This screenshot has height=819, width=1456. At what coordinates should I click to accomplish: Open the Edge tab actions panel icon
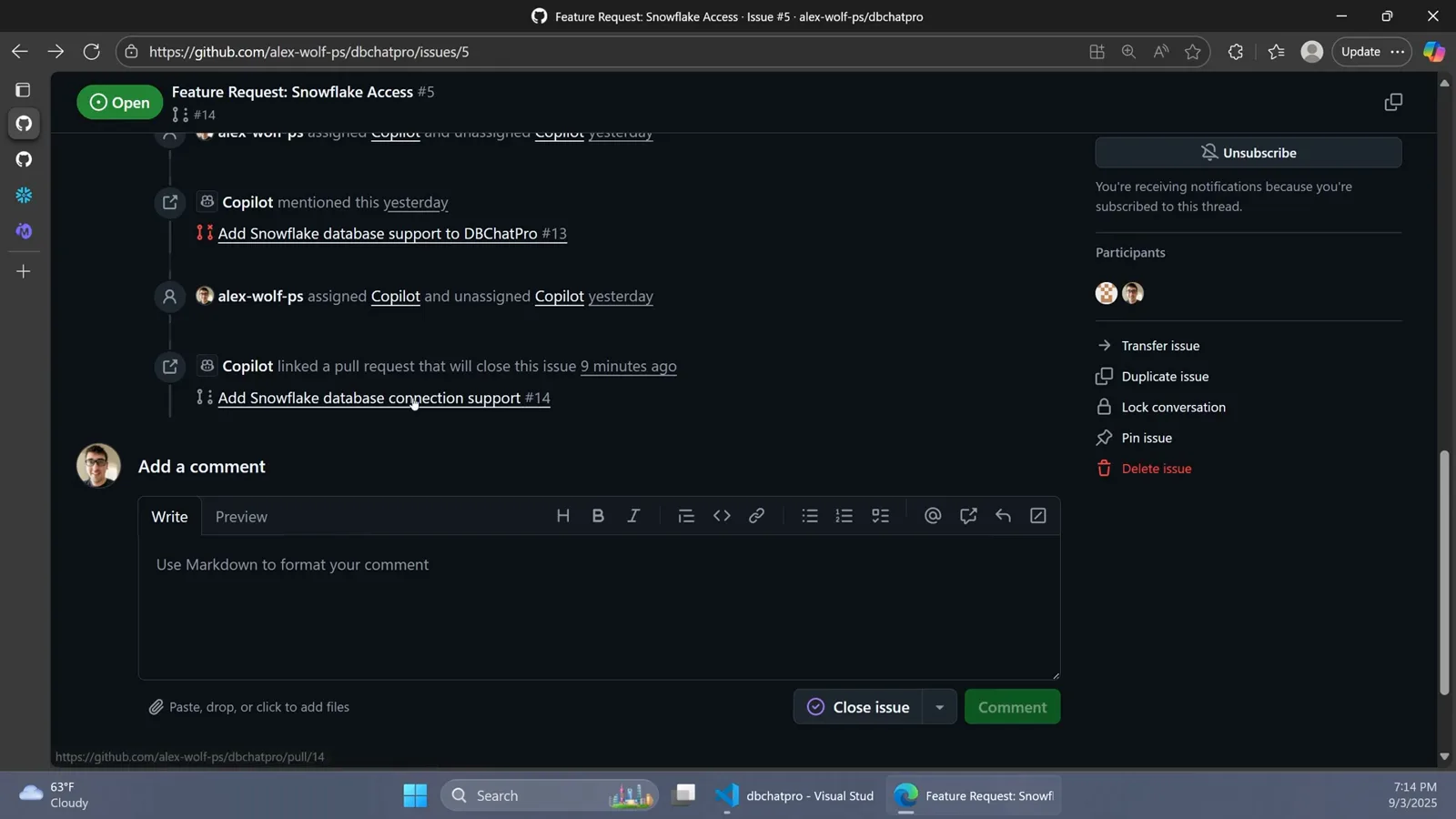(23, 90)
